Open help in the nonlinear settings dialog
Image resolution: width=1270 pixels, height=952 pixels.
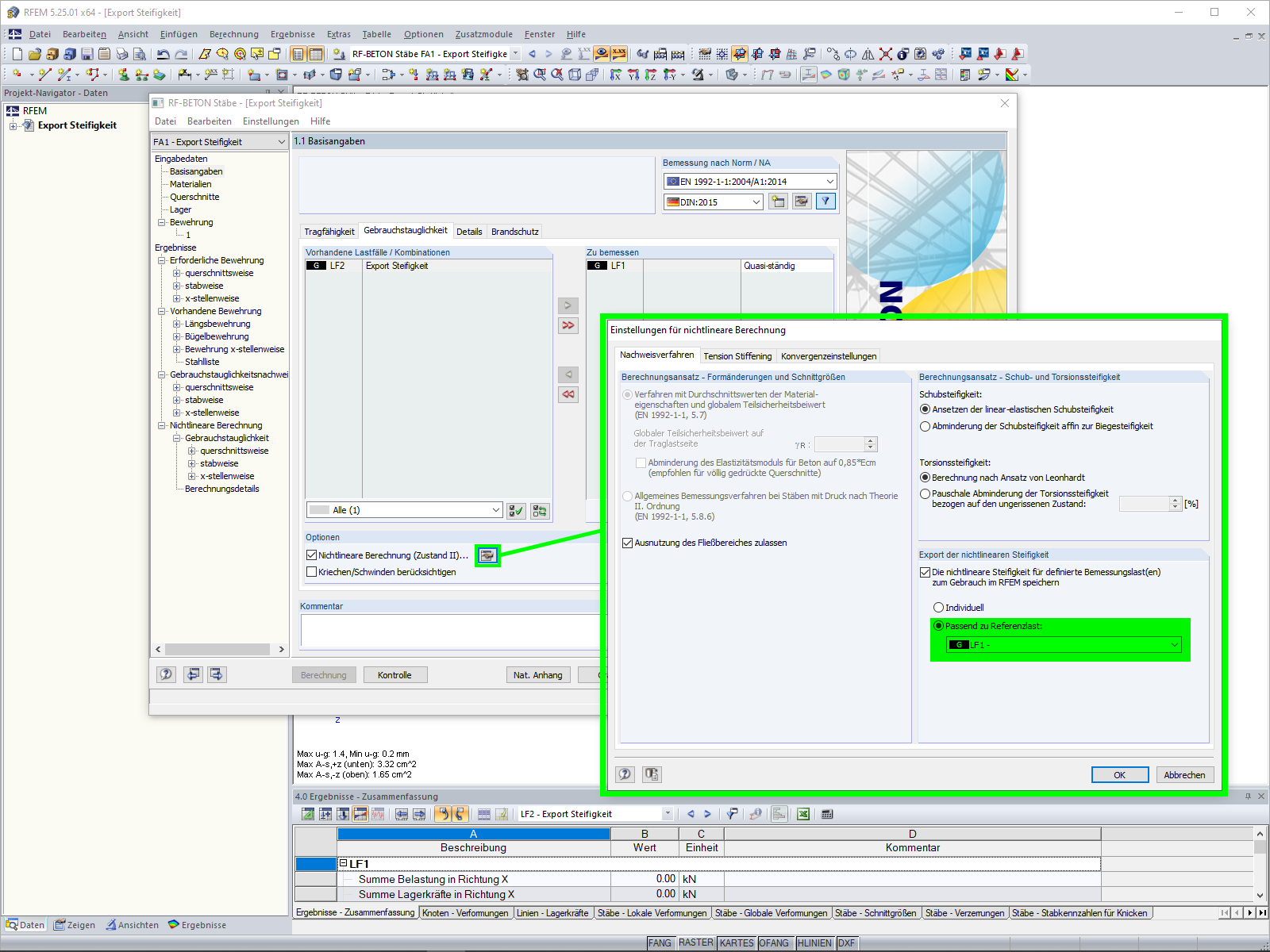pos(625,774)
